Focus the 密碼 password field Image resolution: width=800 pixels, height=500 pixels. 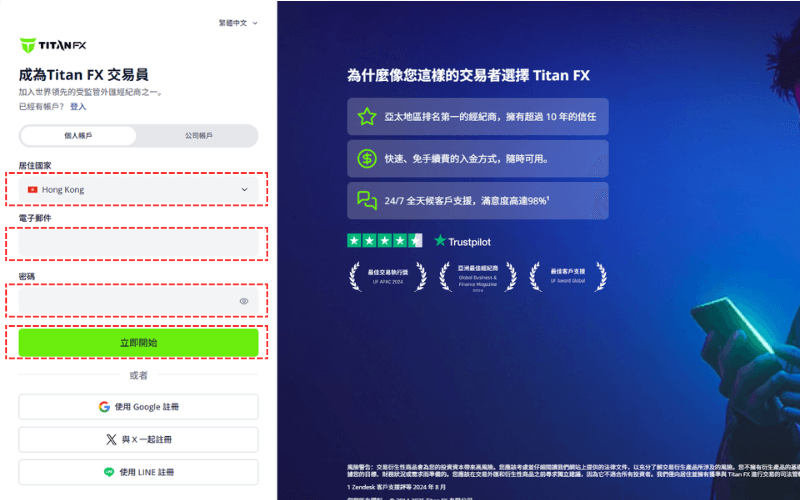click(x=138, y=301)
